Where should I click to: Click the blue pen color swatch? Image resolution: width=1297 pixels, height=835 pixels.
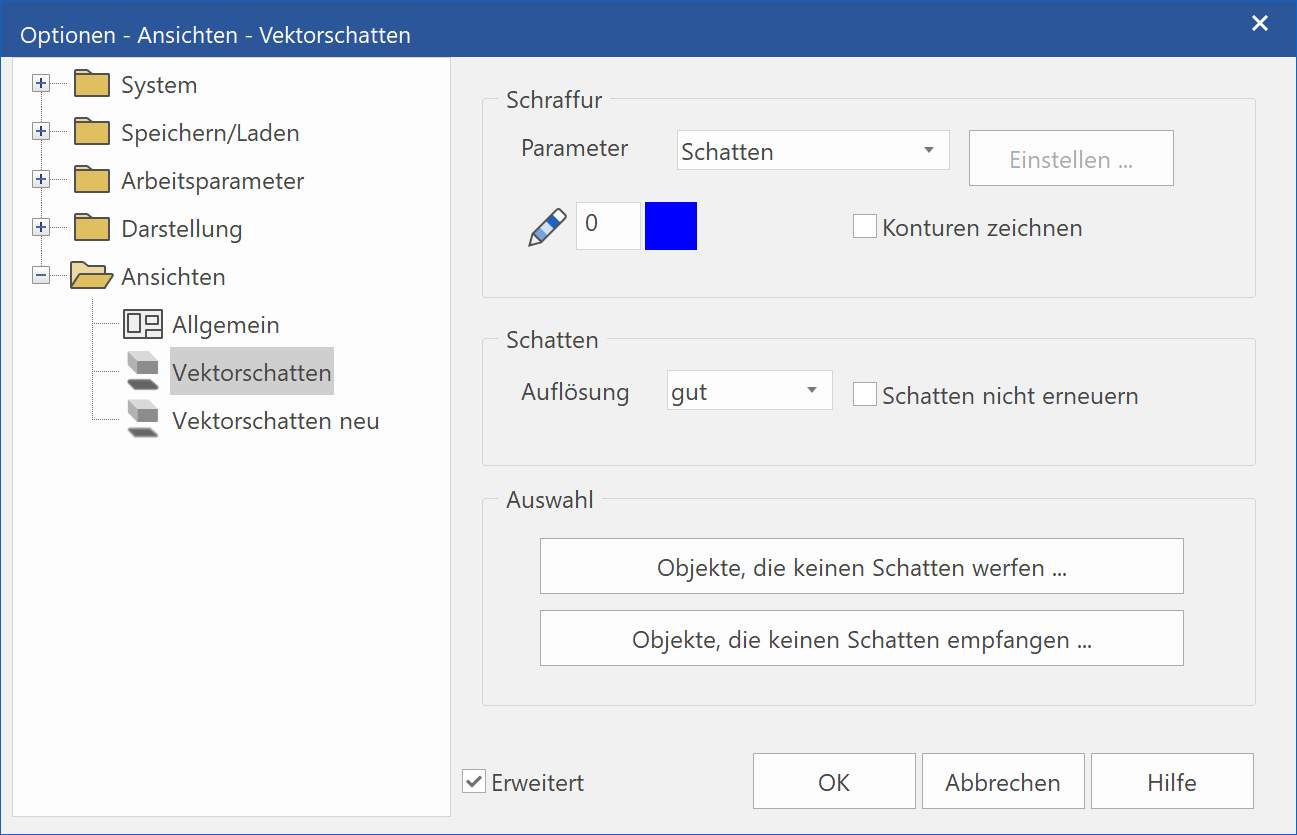[671, 225]
